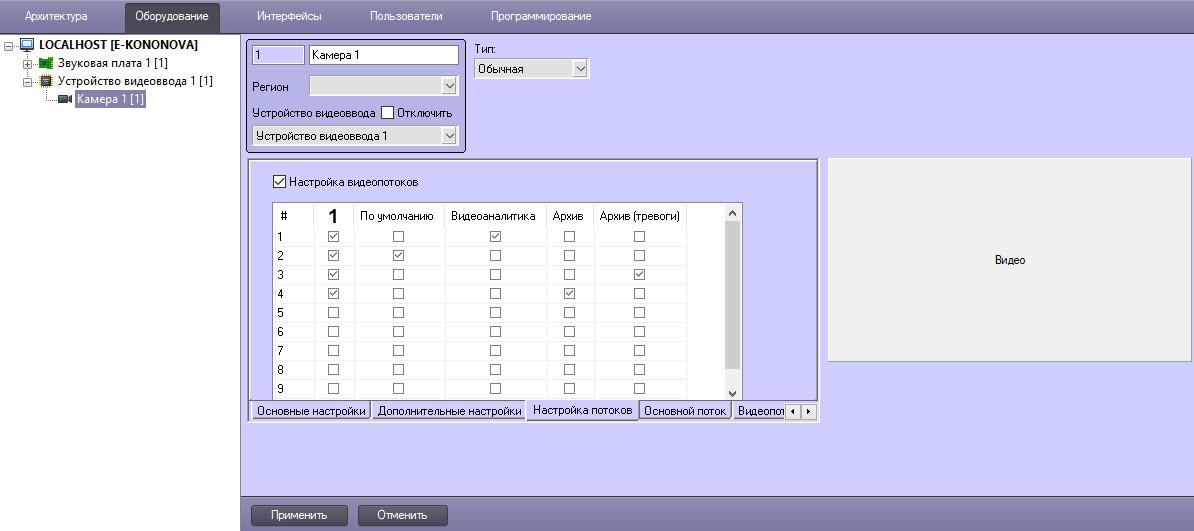Click the video capture device icon

[45, 81]
